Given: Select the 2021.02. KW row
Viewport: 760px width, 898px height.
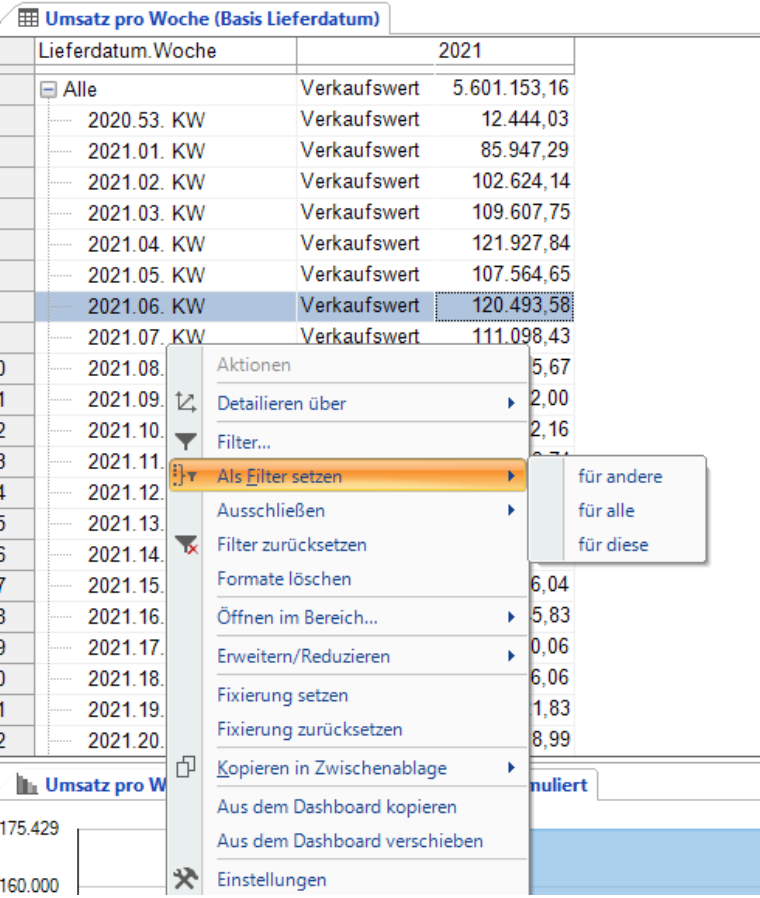Looking at the screenshot, I should tap(146, 182).
